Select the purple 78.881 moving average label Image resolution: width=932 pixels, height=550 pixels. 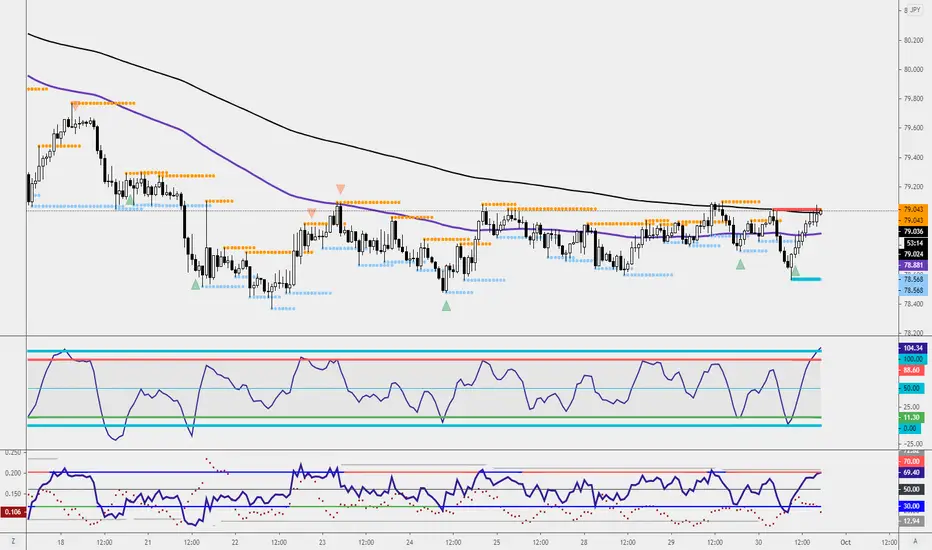(x=913, y=265)
